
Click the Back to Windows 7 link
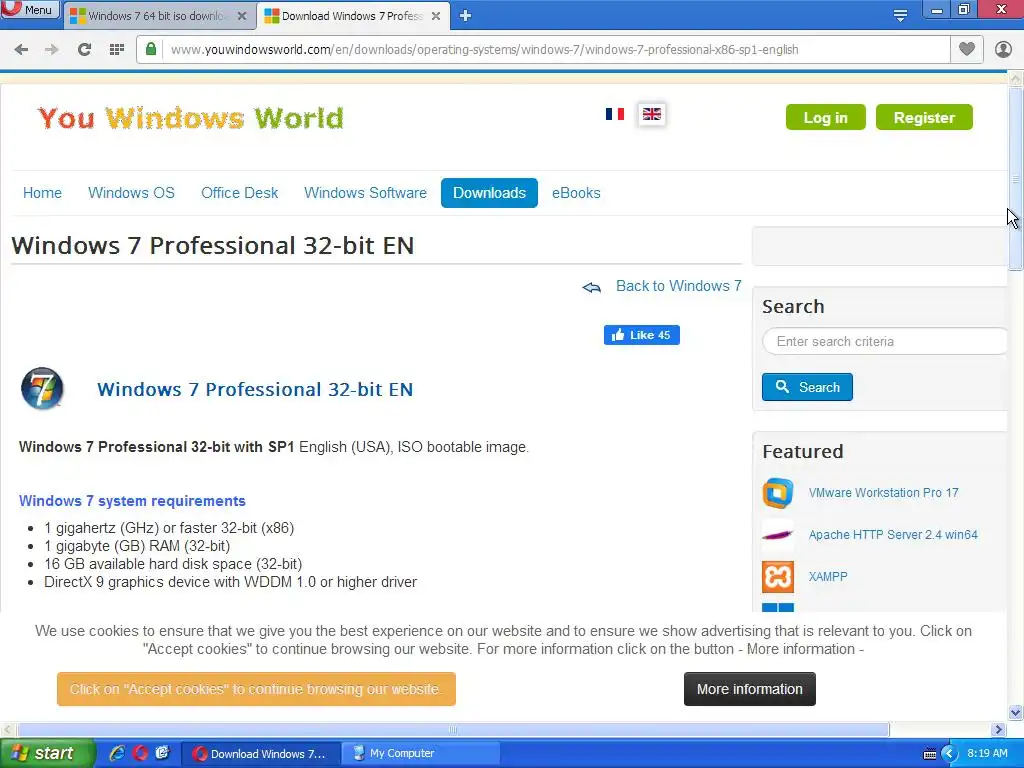(x=679, y=286)
